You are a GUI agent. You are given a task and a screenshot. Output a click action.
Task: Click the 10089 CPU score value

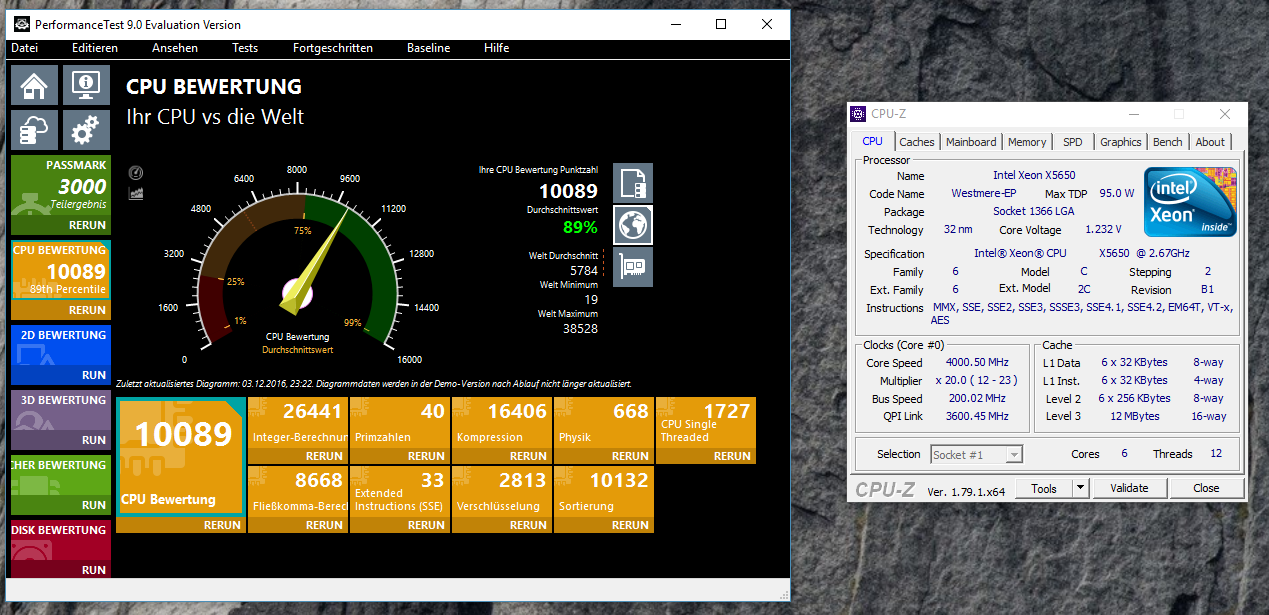coord(568,191)
